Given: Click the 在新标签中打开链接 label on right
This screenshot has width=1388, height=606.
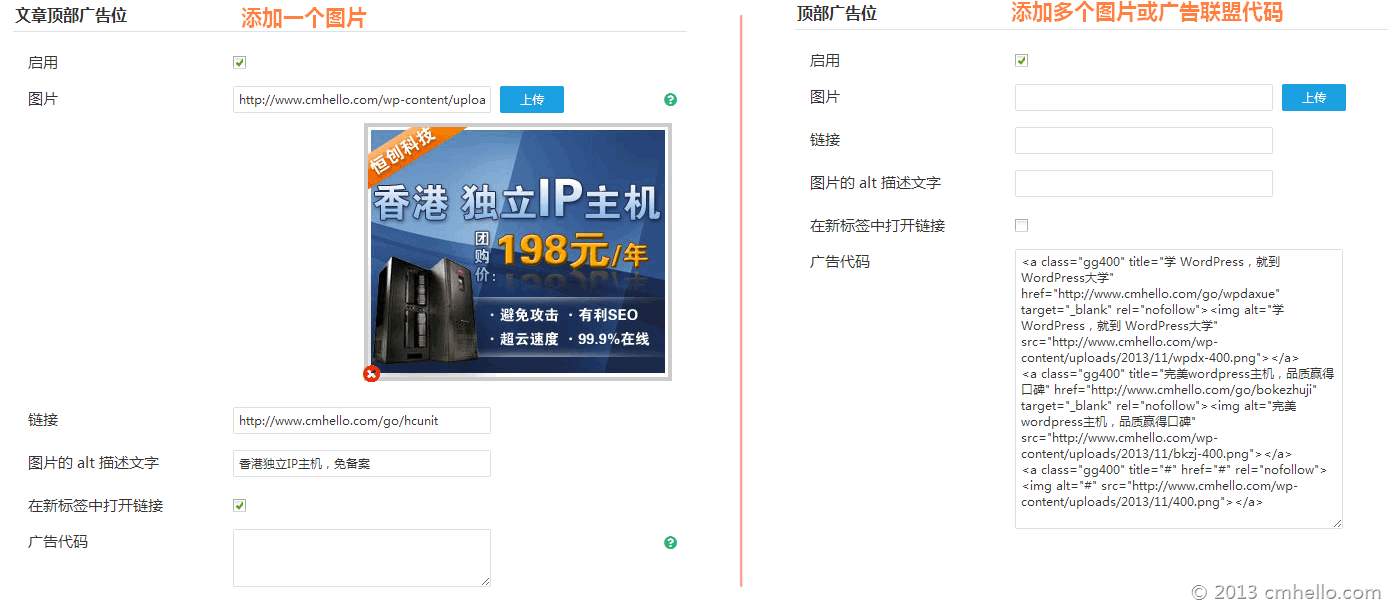Looking at the screenshot, I should click(878, 226).
